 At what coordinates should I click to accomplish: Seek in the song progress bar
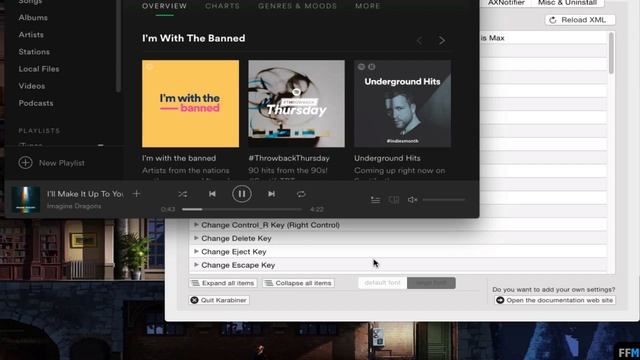tap(242, 209)
